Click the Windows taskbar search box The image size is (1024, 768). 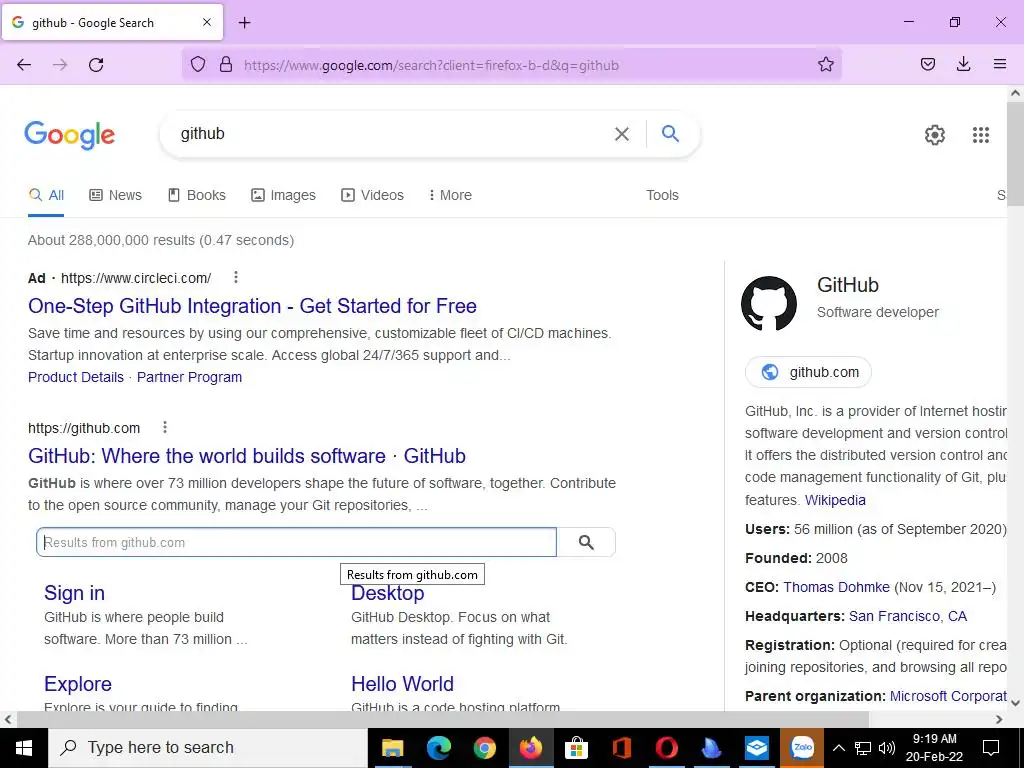pos(208,748)
